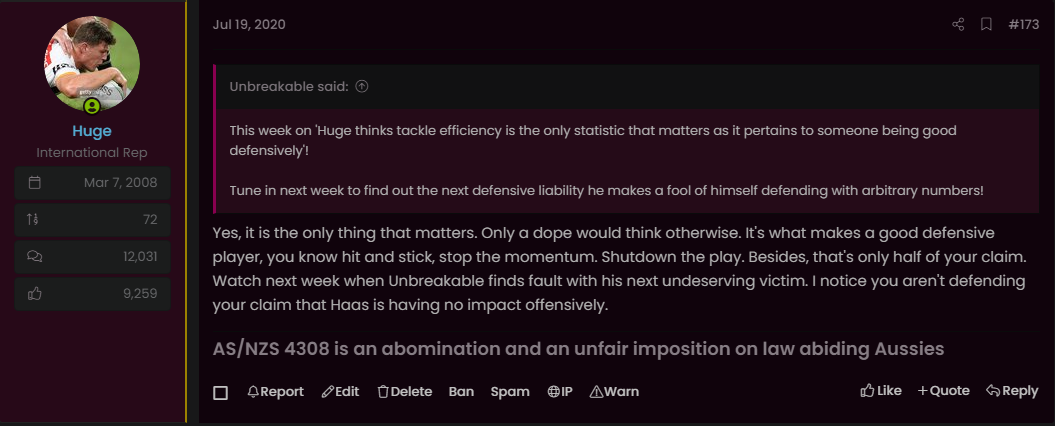Warn the user Huge
Screen dimensions: 1055x426
614,392
